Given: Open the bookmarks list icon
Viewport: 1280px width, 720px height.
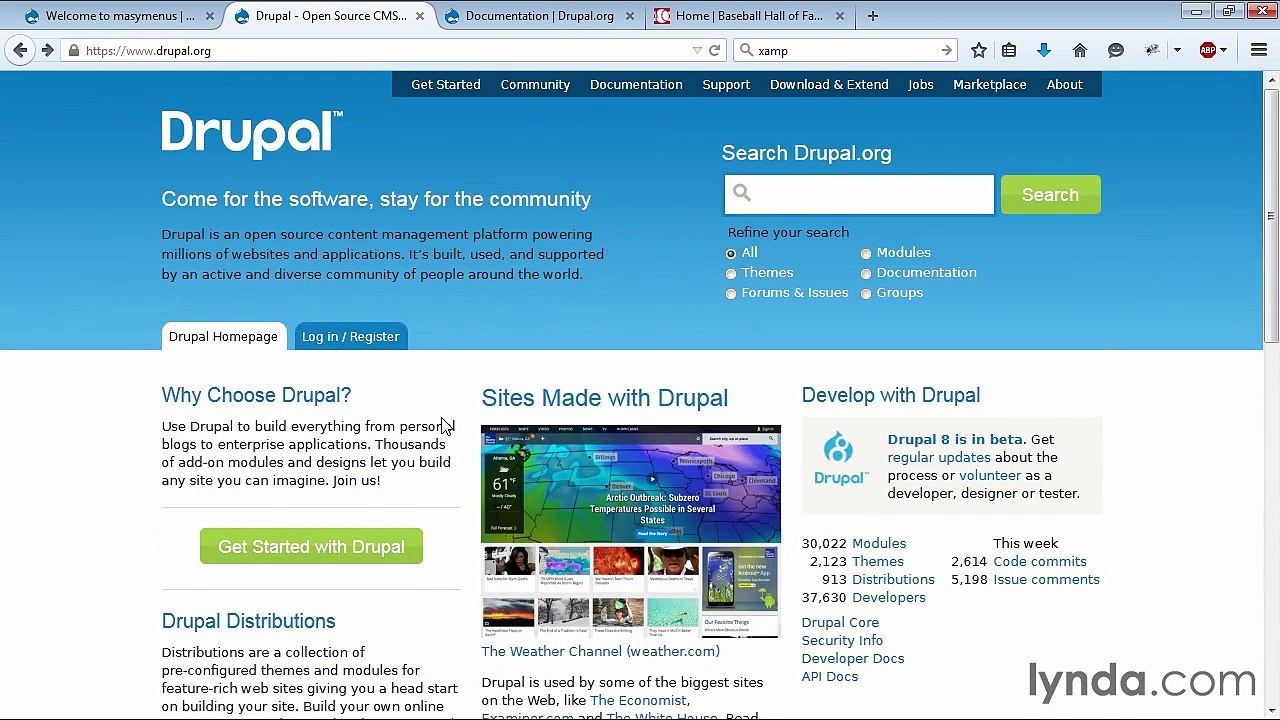Looking at the screenshot, I should [x=1009, y=50].
